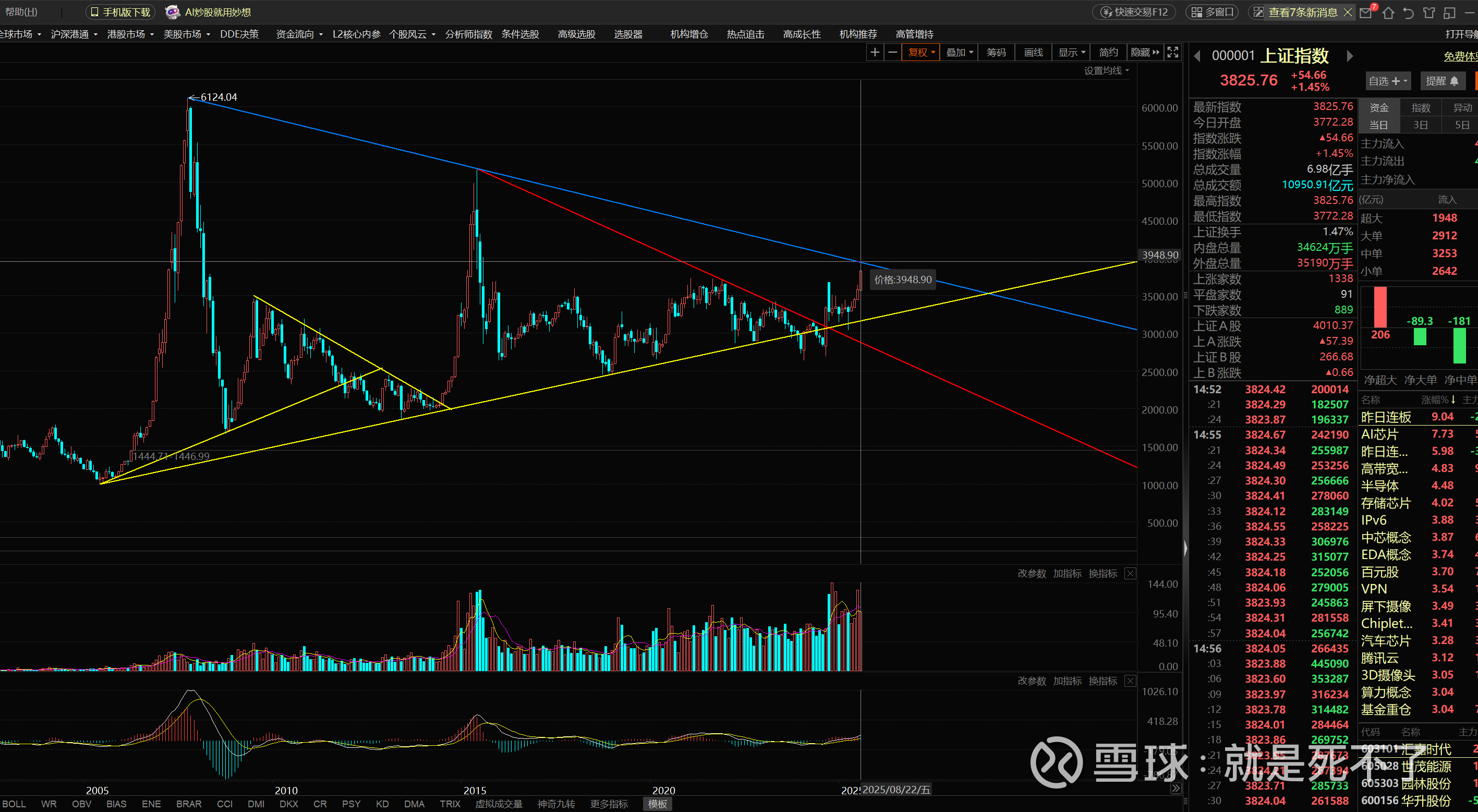
Task: Select the 神奇九转 indicator tab
Action: [x=556, y=804]
